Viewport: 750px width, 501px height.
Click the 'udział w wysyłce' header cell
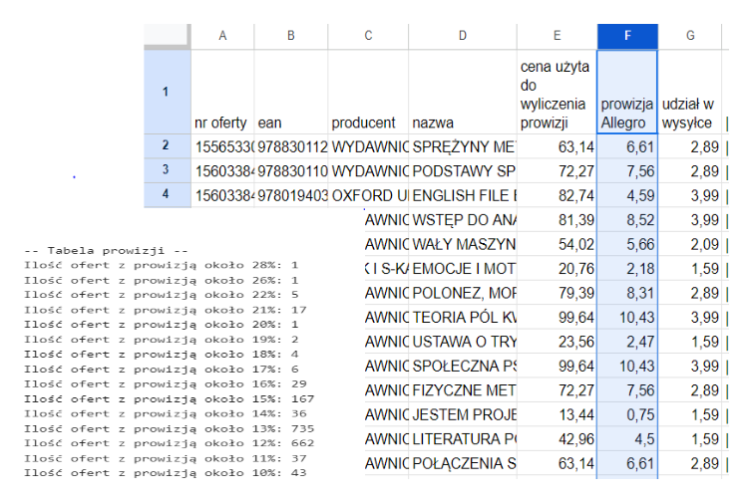click(x=690, y=91)
